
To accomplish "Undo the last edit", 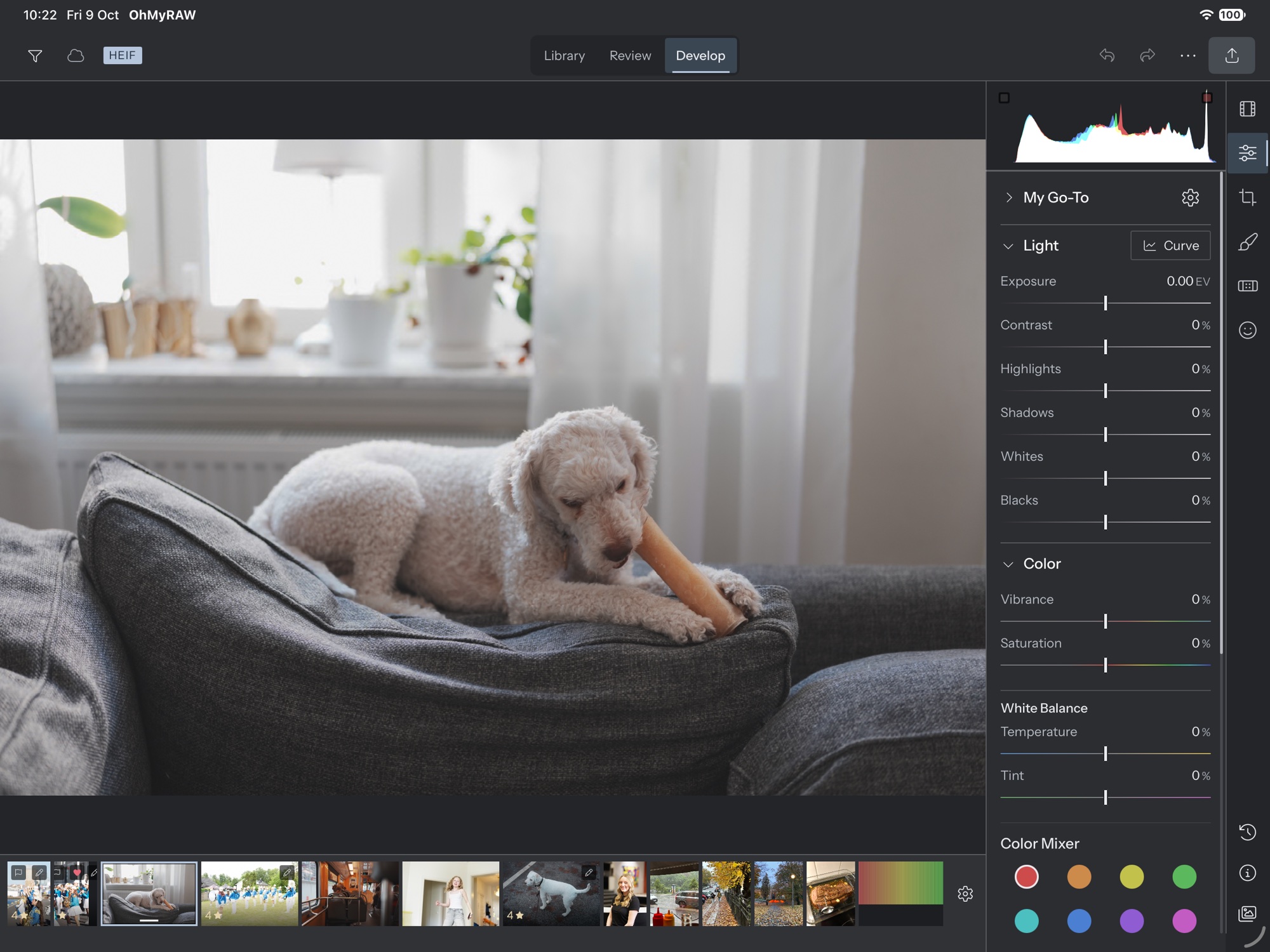I will [x=1107, y=55].
